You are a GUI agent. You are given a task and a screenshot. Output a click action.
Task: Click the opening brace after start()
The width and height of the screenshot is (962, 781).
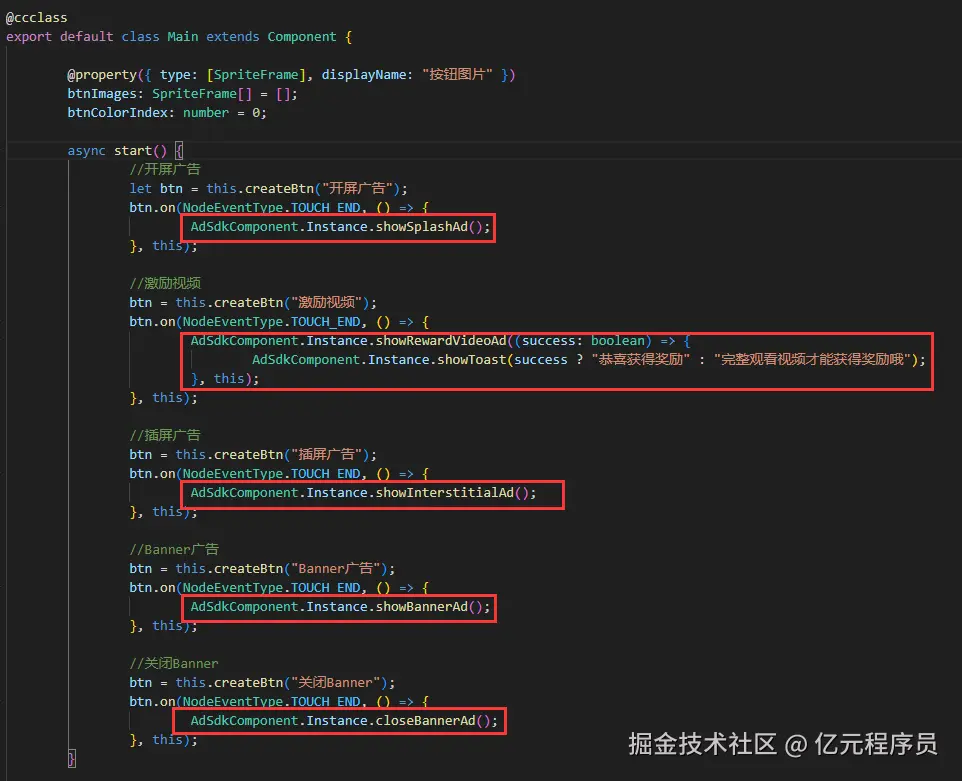click(x=179, y=151)
